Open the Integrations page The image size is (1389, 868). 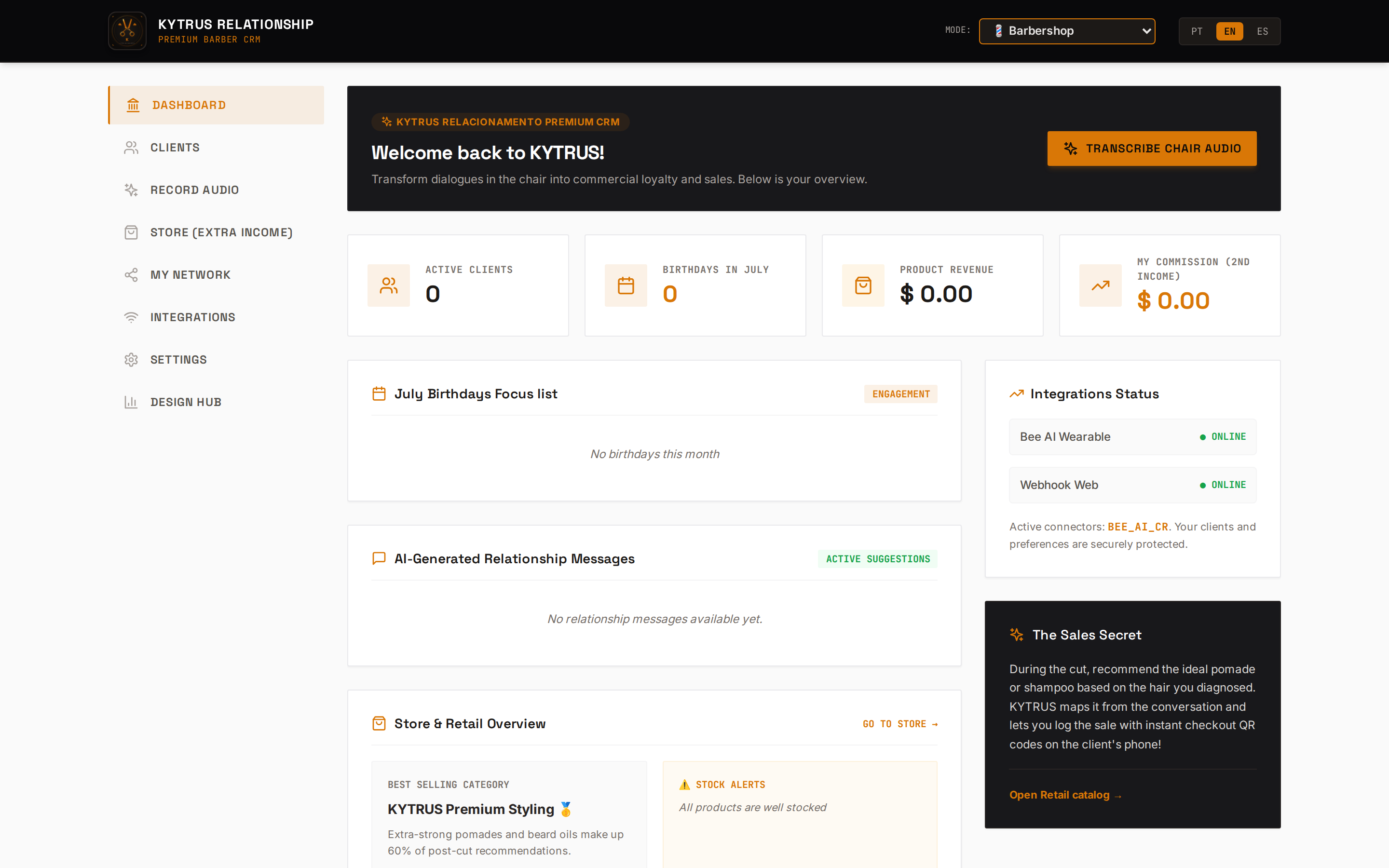[217, 317]
